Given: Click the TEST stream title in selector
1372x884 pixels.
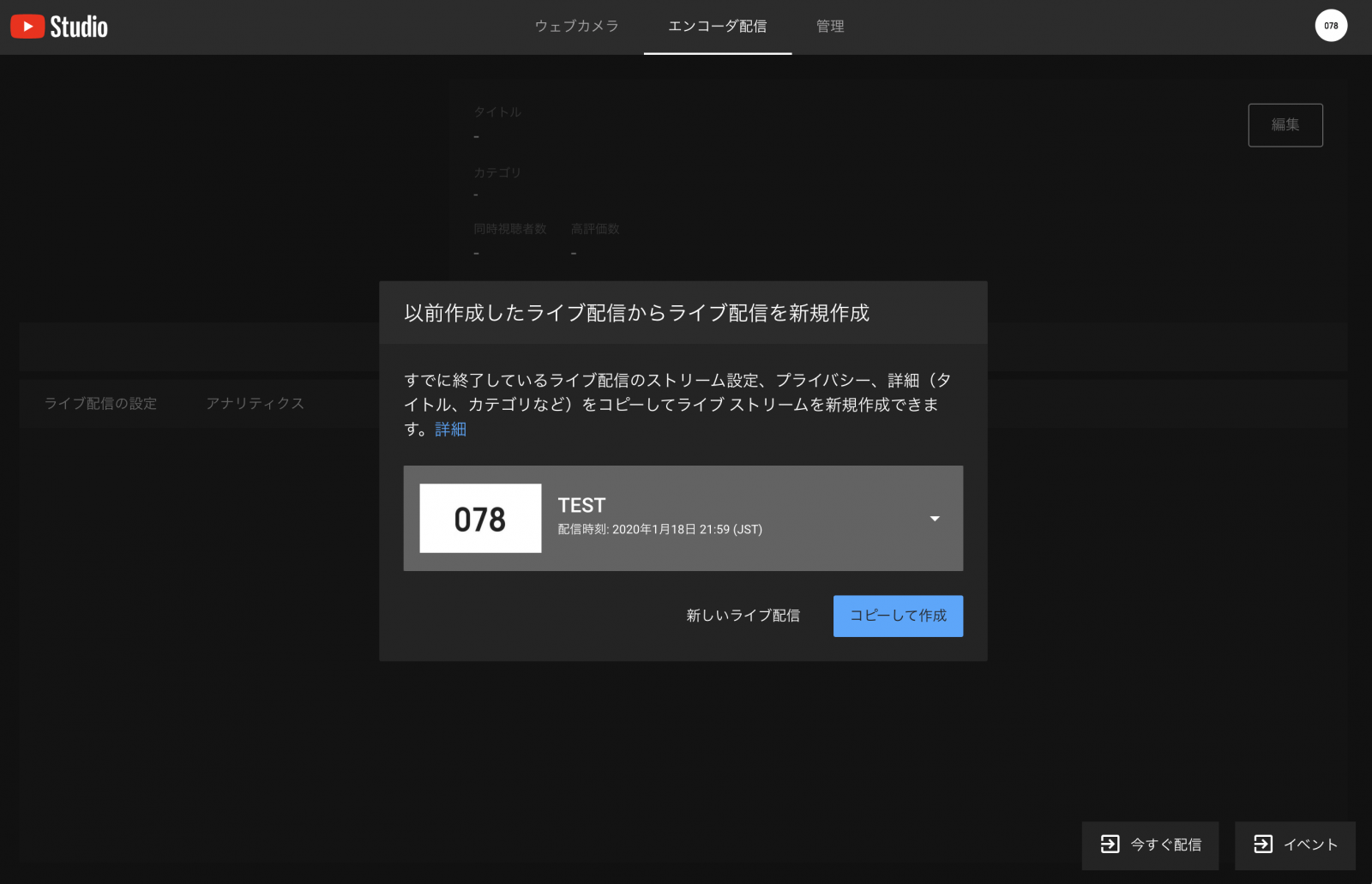Looking at the screenshot, I should [x=581, y=505].
